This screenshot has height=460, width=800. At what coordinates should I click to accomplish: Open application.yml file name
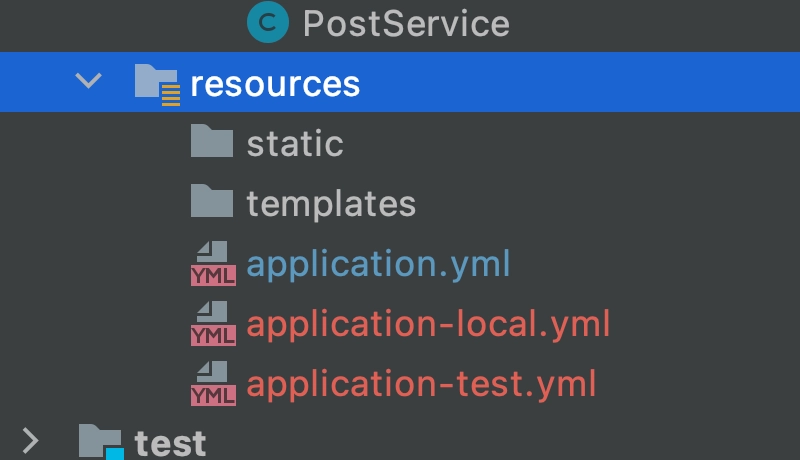click(x=378, y=264)
